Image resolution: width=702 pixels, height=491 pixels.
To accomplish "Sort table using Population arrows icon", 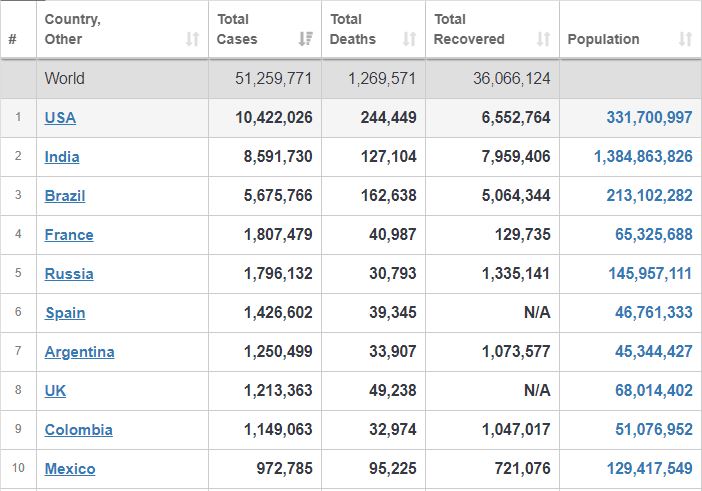I will 685,39.
